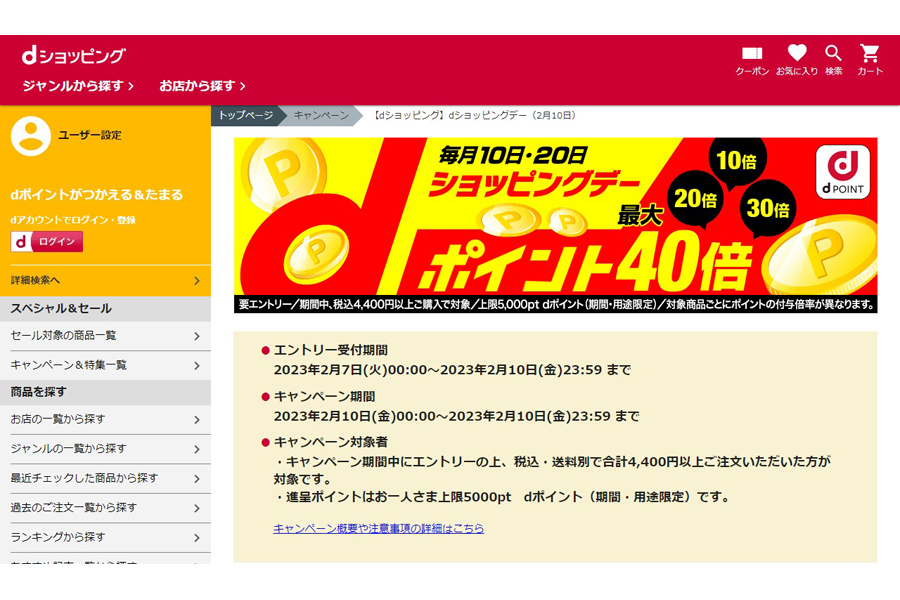Viewport: 900px width, 600px height.
Task: Open 過去のご注文一覧から探す
Action: pyautogui.click(x=106, y=508)
